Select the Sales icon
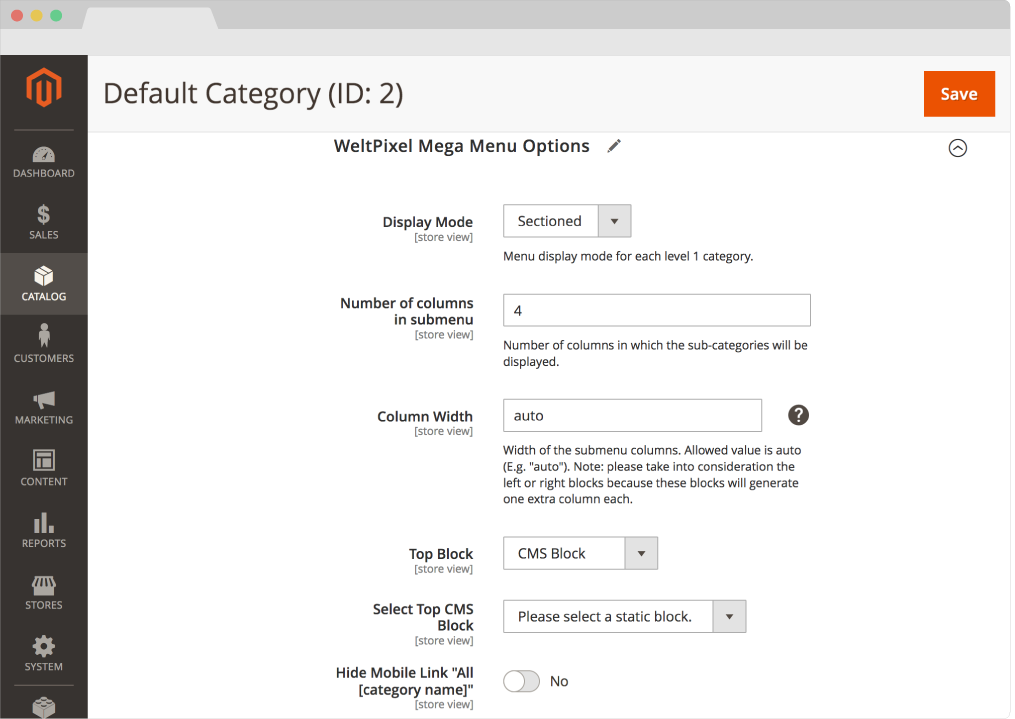This screenshot has height=719, width=1015. click(44, 224)
